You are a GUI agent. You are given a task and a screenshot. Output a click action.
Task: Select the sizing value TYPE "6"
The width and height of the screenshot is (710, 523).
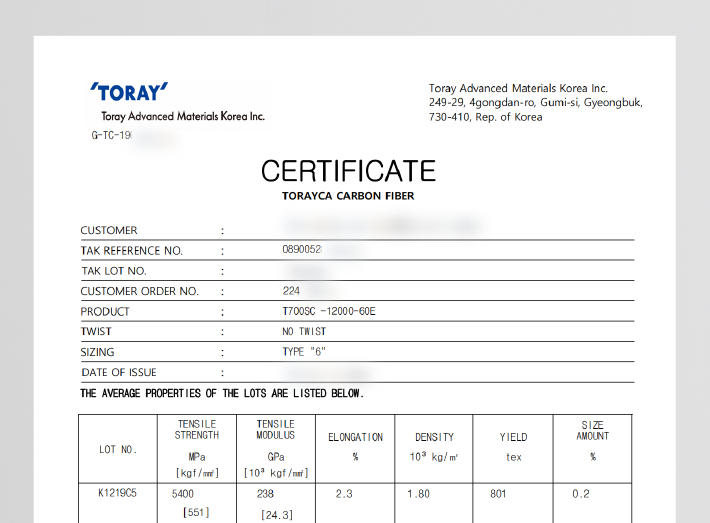[304, 352]
